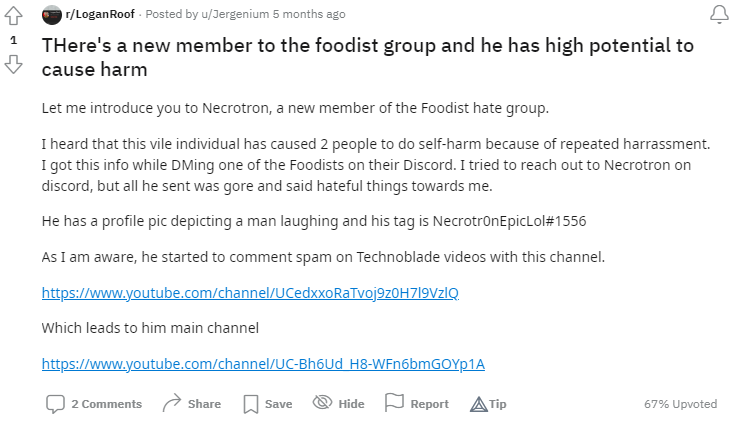Click the Share button label
Screen dimensions: 733x431
point(204,404)
